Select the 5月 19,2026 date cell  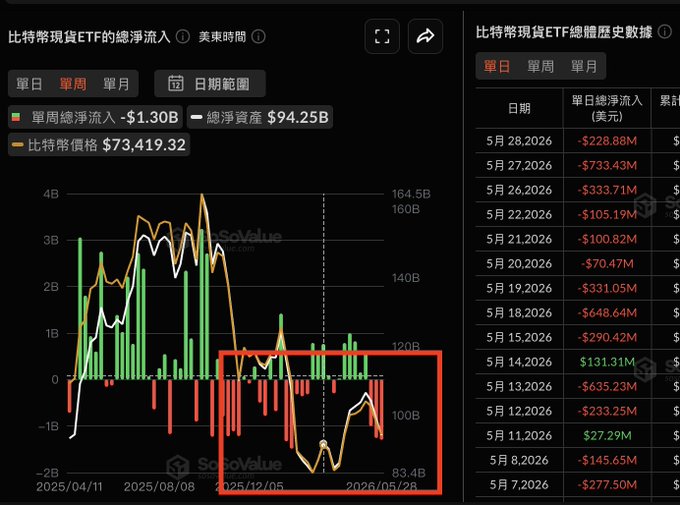(519, 288)
